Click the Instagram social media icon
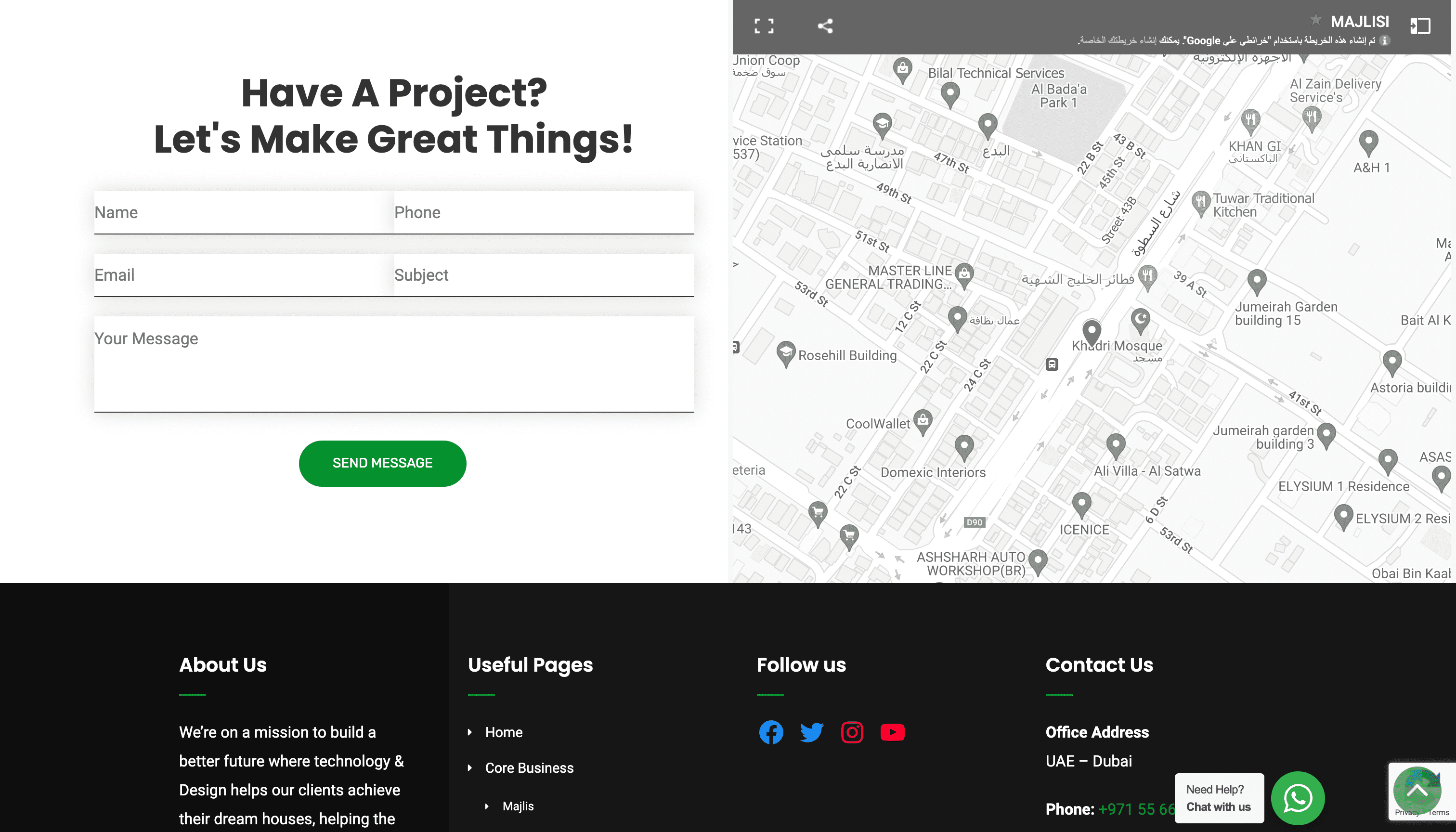 coord(852,732)
